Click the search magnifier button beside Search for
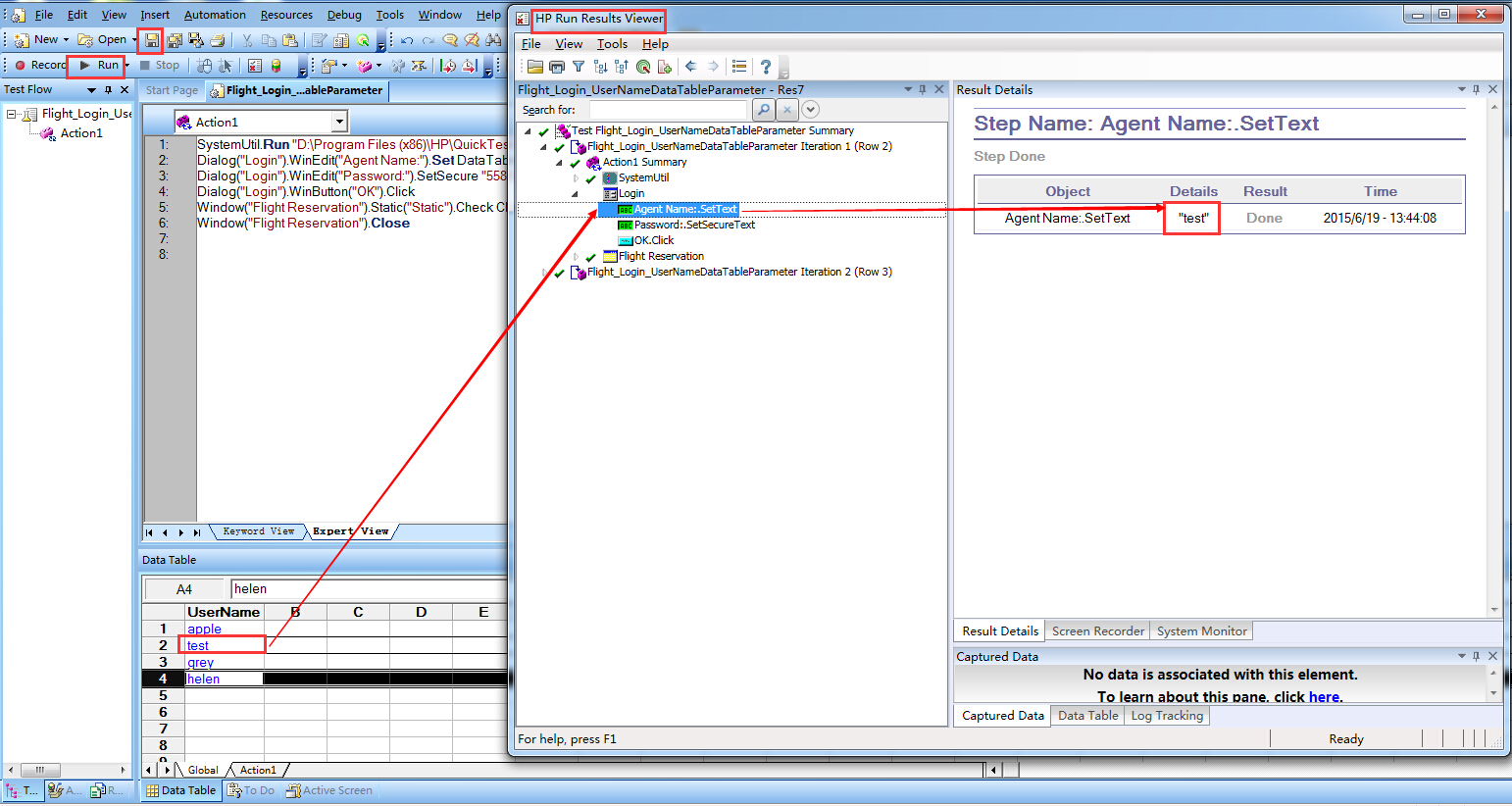 click(764, 110)
